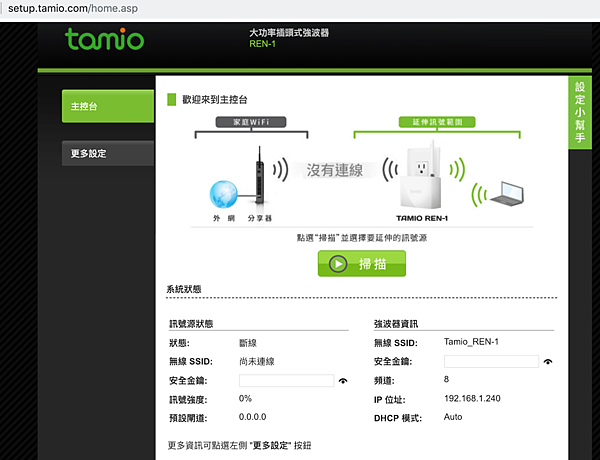Open the 主控台 dashboard menu

coord(108,106)
